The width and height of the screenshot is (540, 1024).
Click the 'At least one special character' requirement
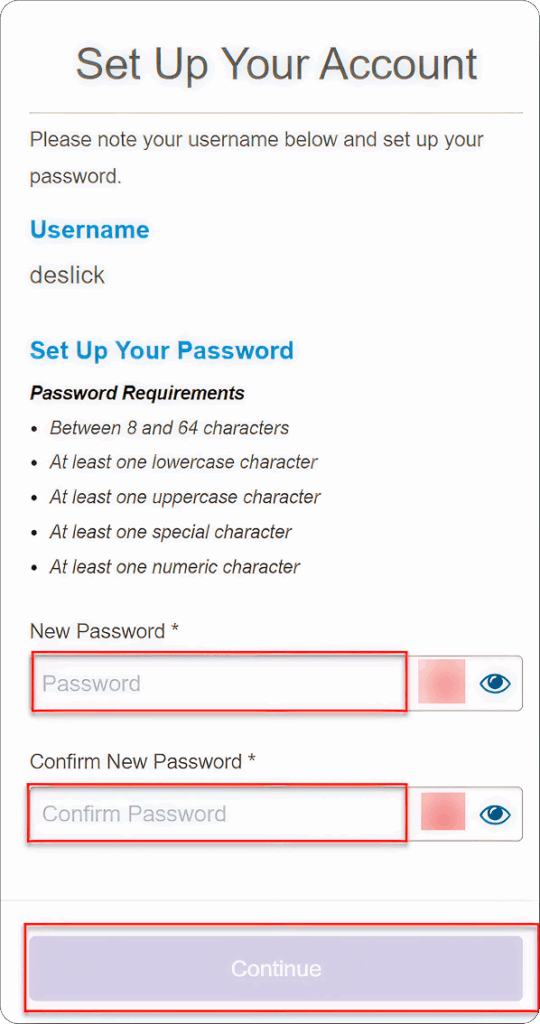[x=170, y=532]
